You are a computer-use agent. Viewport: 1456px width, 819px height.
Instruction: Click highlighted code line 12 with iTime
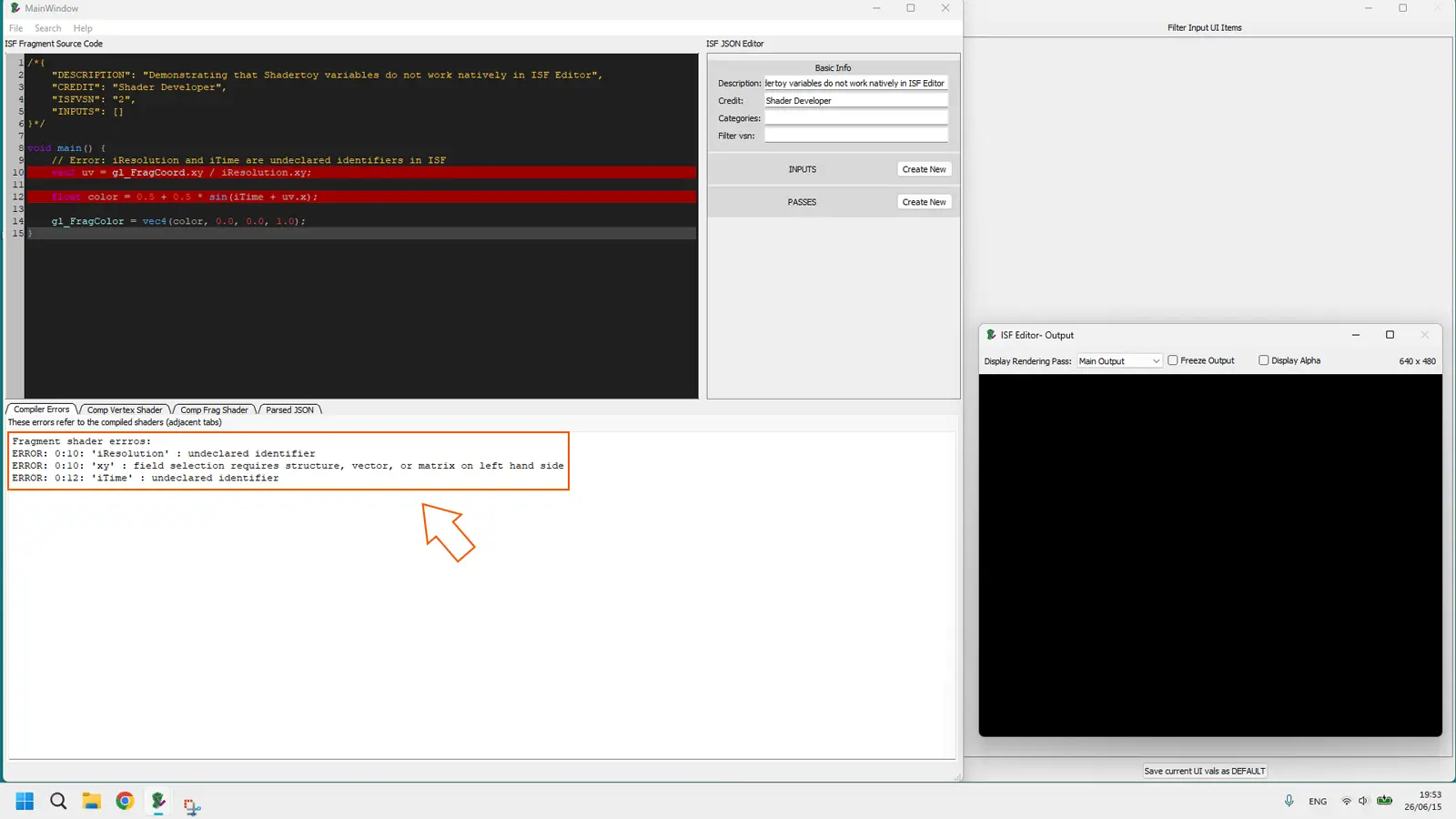coord(361,197)
